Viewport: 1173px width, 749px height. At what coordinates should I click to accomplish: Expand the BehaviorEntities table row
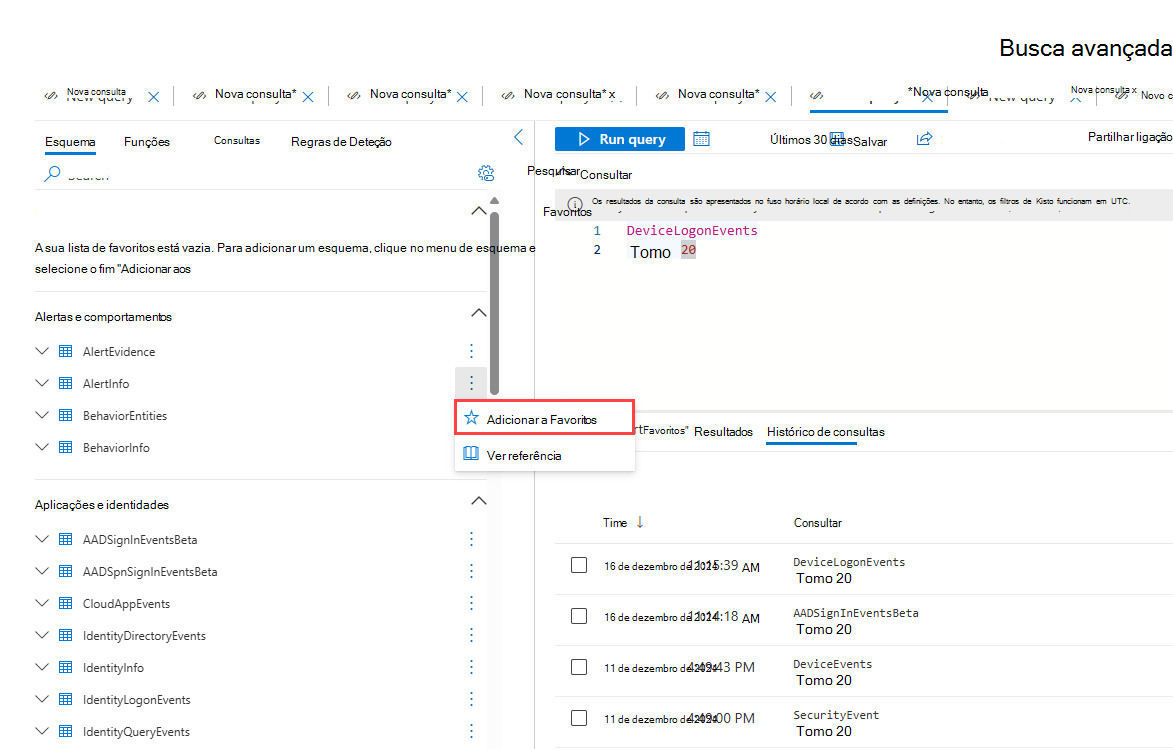(x=42, y=415)
